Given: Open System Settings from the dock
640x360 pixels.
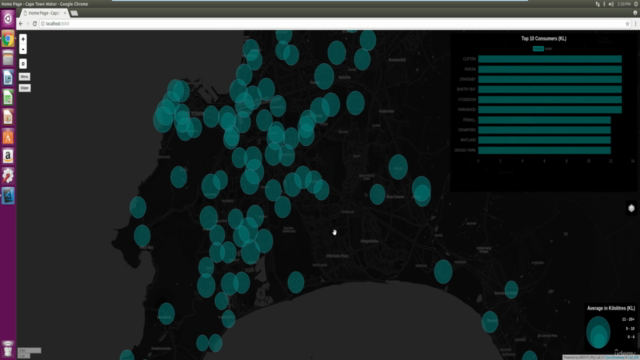Looking at the screenshot, I should 8,176.
